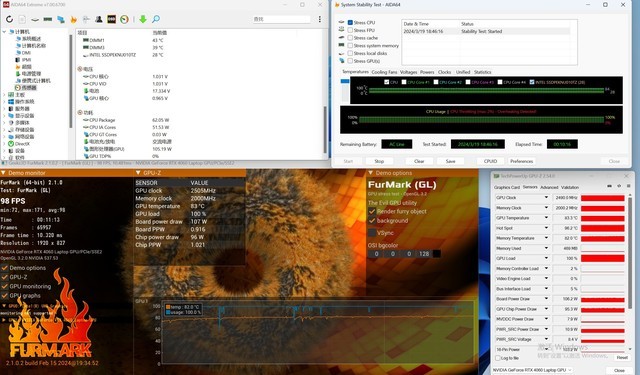640x375 pixels.
Task: Click the AIDA64 monitor diagnostics toolbar icon
Action: (61, 19)
